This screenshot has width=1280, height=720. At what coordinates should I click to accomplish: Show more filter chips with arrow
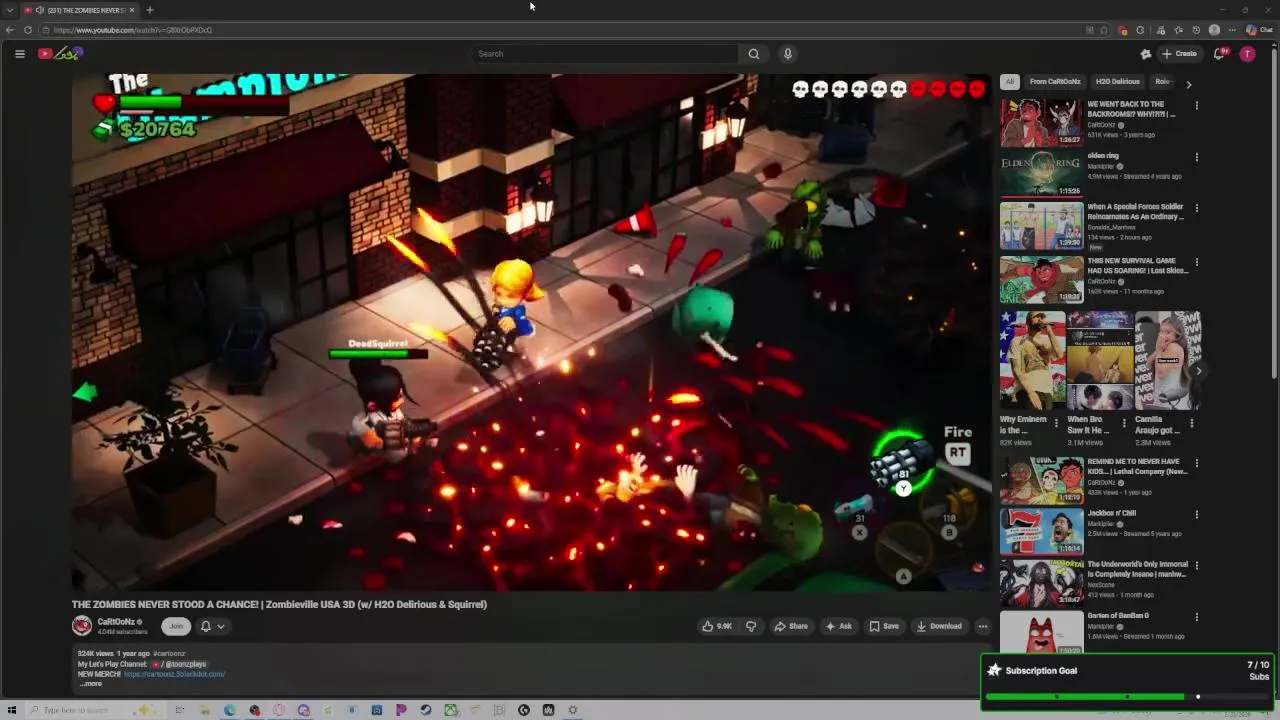coord(1188,85)
